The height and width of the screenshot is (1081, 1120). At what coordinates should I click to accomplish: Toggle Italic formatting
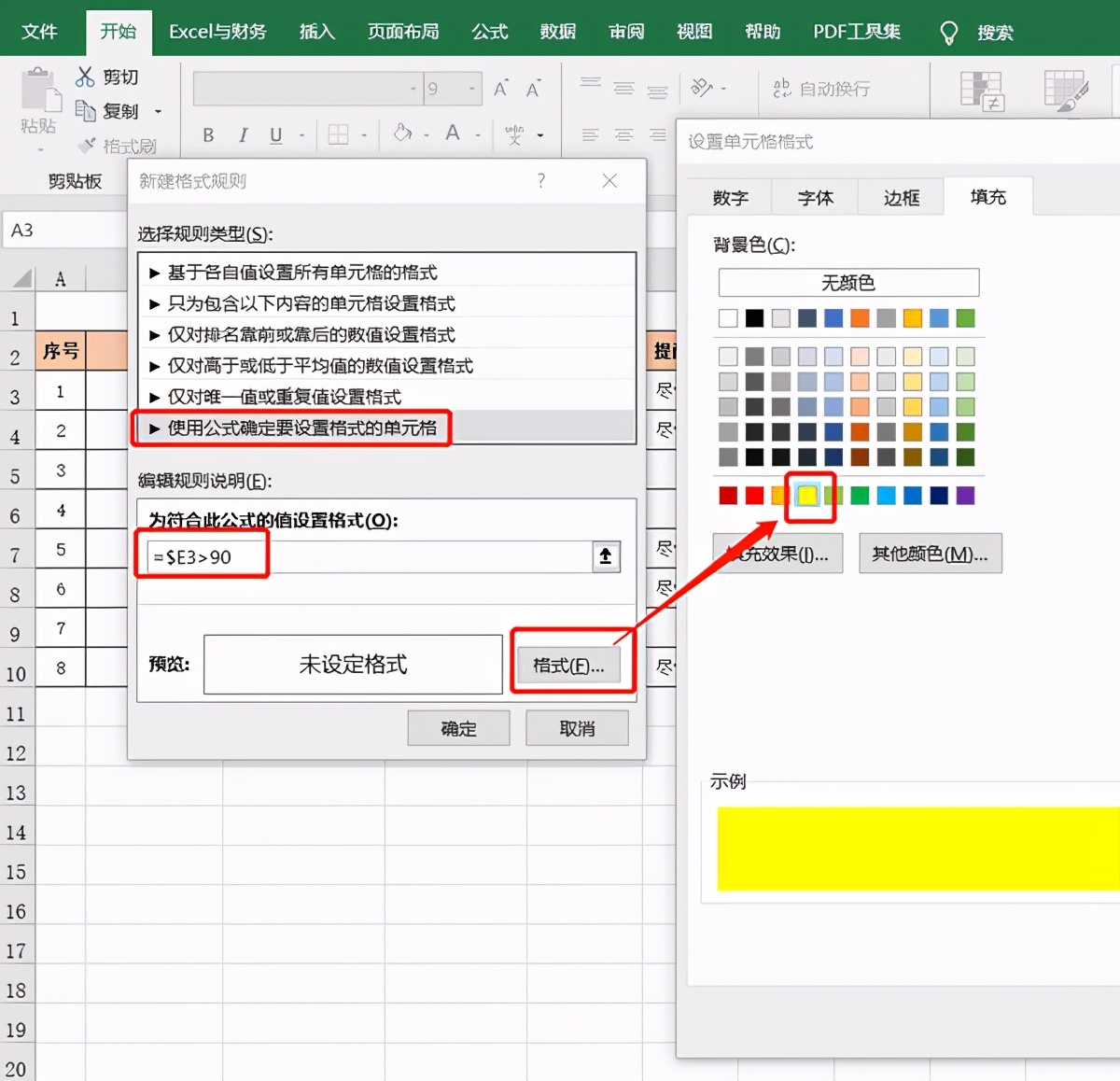point(243,135)
